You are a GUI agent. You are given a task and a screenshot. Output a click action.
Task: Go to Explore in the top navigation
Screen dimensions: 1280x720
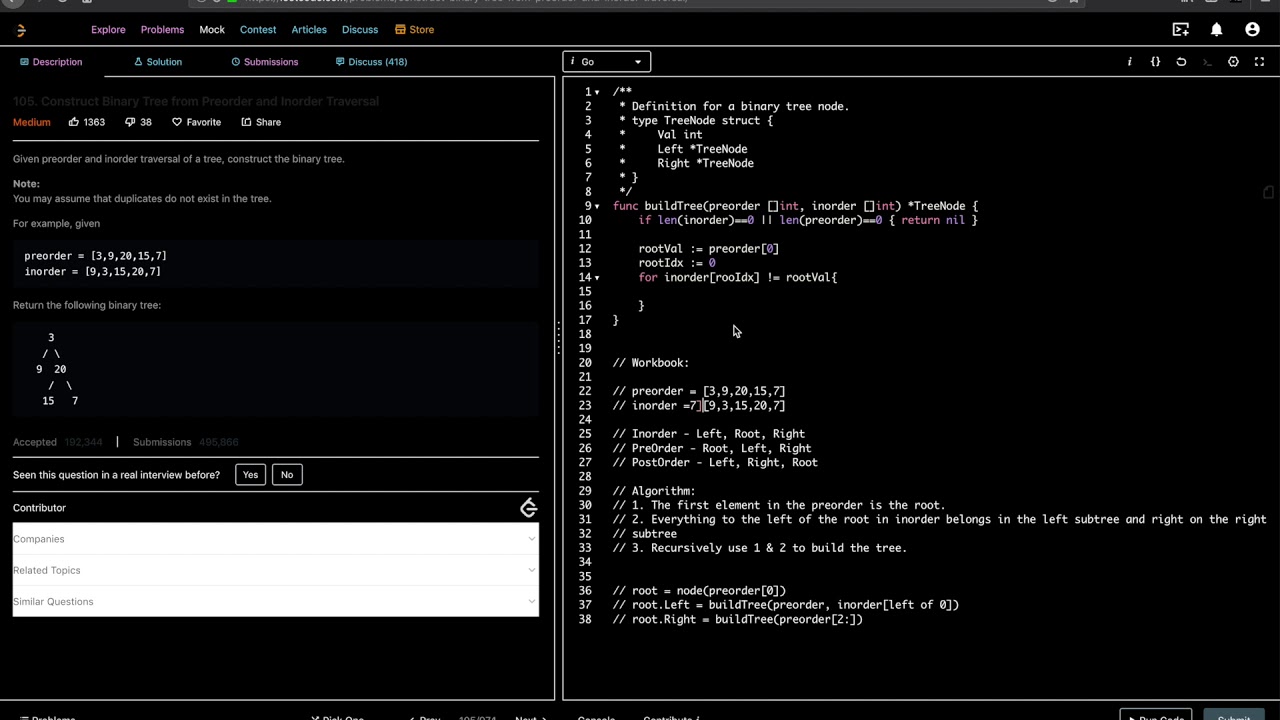pos(108,30)
